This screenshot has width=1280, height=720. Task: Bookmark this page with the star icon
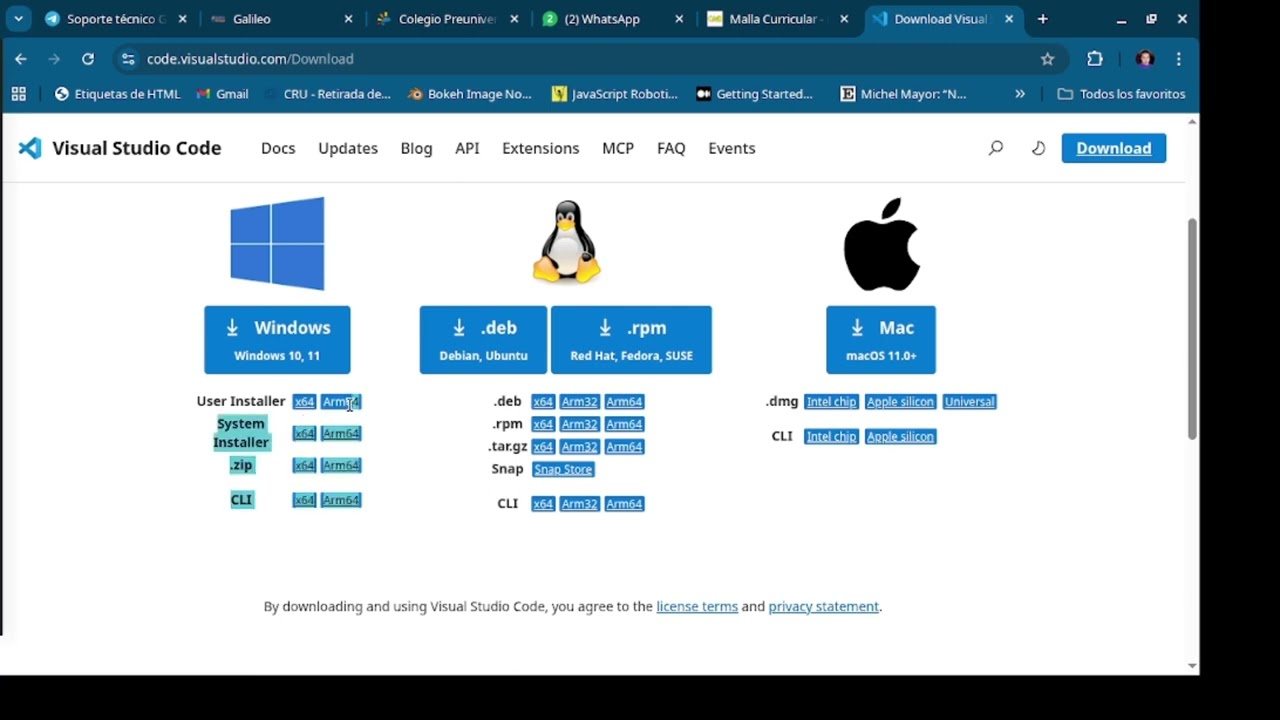pyautogui.click(x=1047, y=59)
